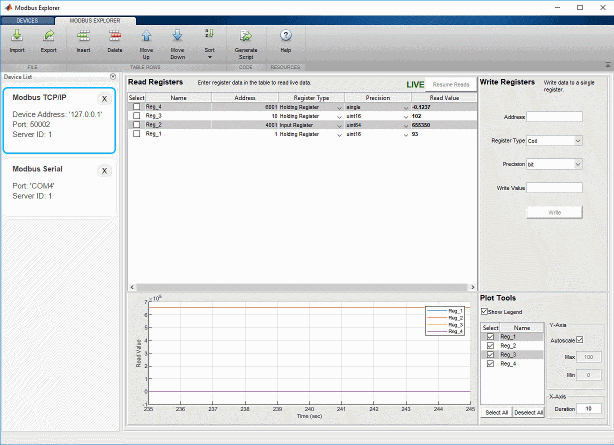Screen dimensions: 614x445
Task: Click Select All in Plot Tools
Action: click(496, 412)
